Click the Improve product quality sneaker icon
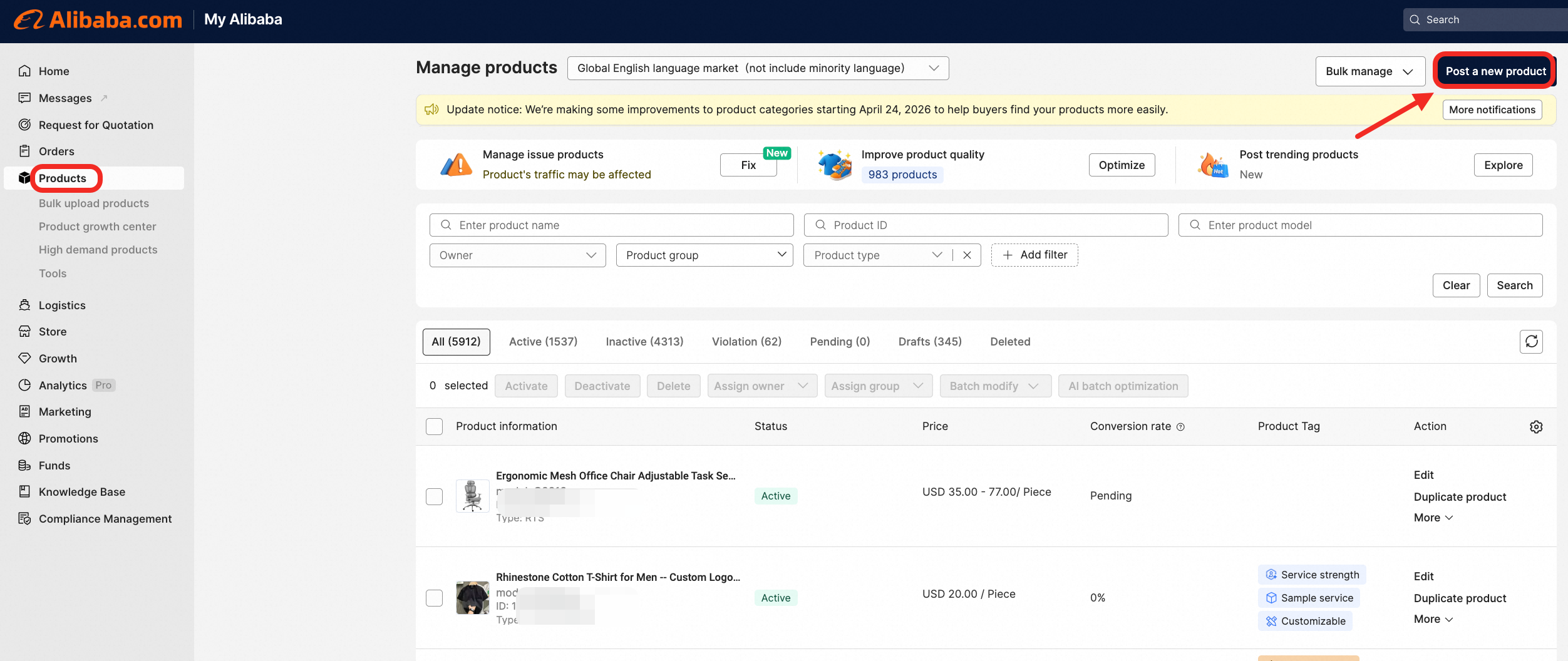Screen dimensions: 1568x661 [835, 165]
